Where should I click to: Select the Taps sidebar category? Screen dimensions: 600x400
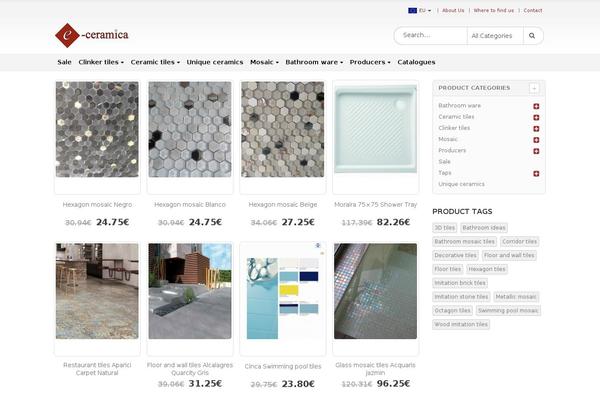click(445, 173)
